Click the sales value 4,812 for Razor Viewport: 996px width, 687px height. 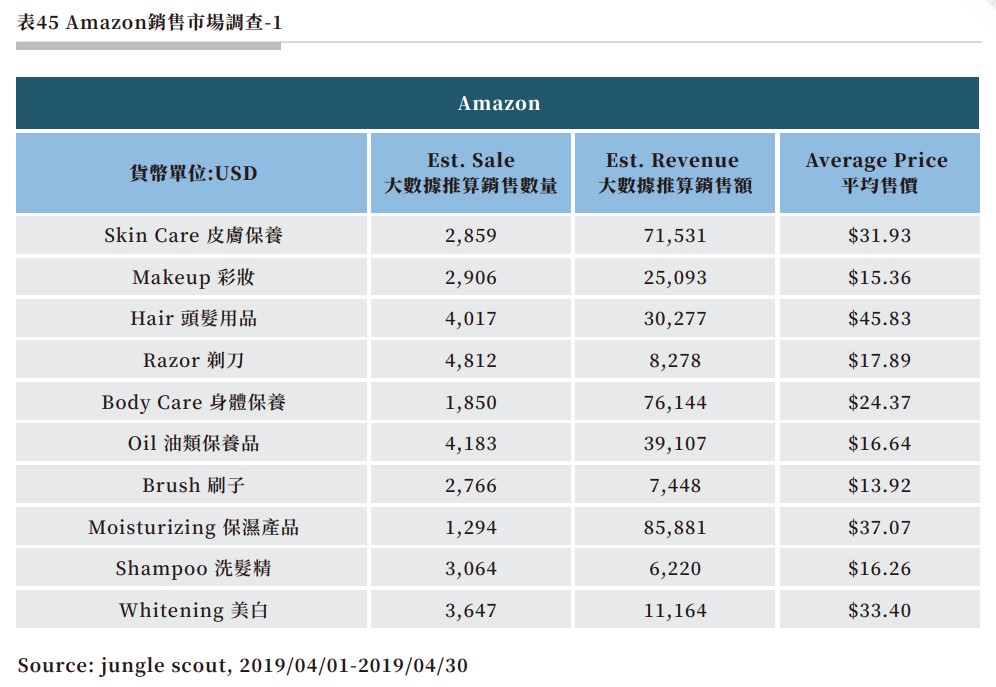tap(470, 360)
